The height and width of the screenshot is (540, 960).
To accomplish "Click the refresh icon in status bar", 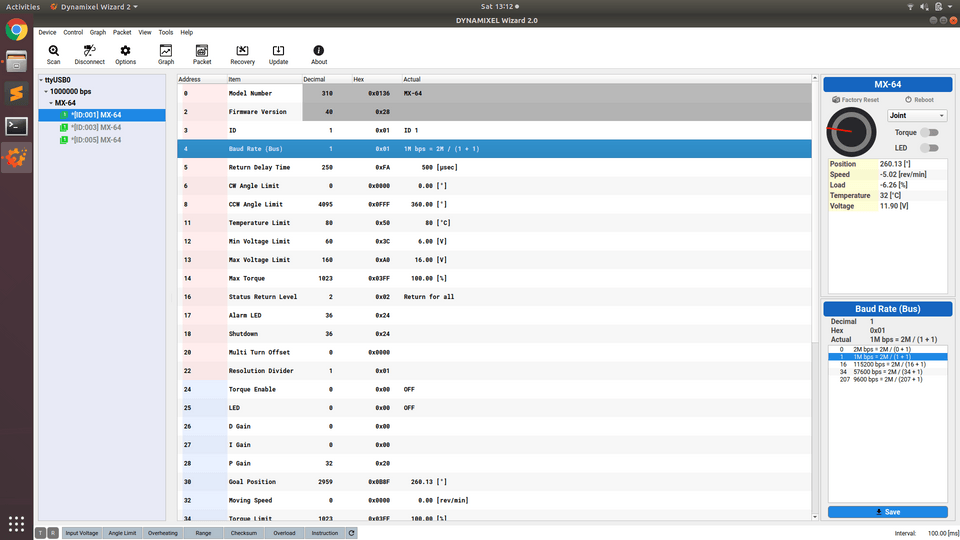I will pyautogui.click(x=351, y=533).
